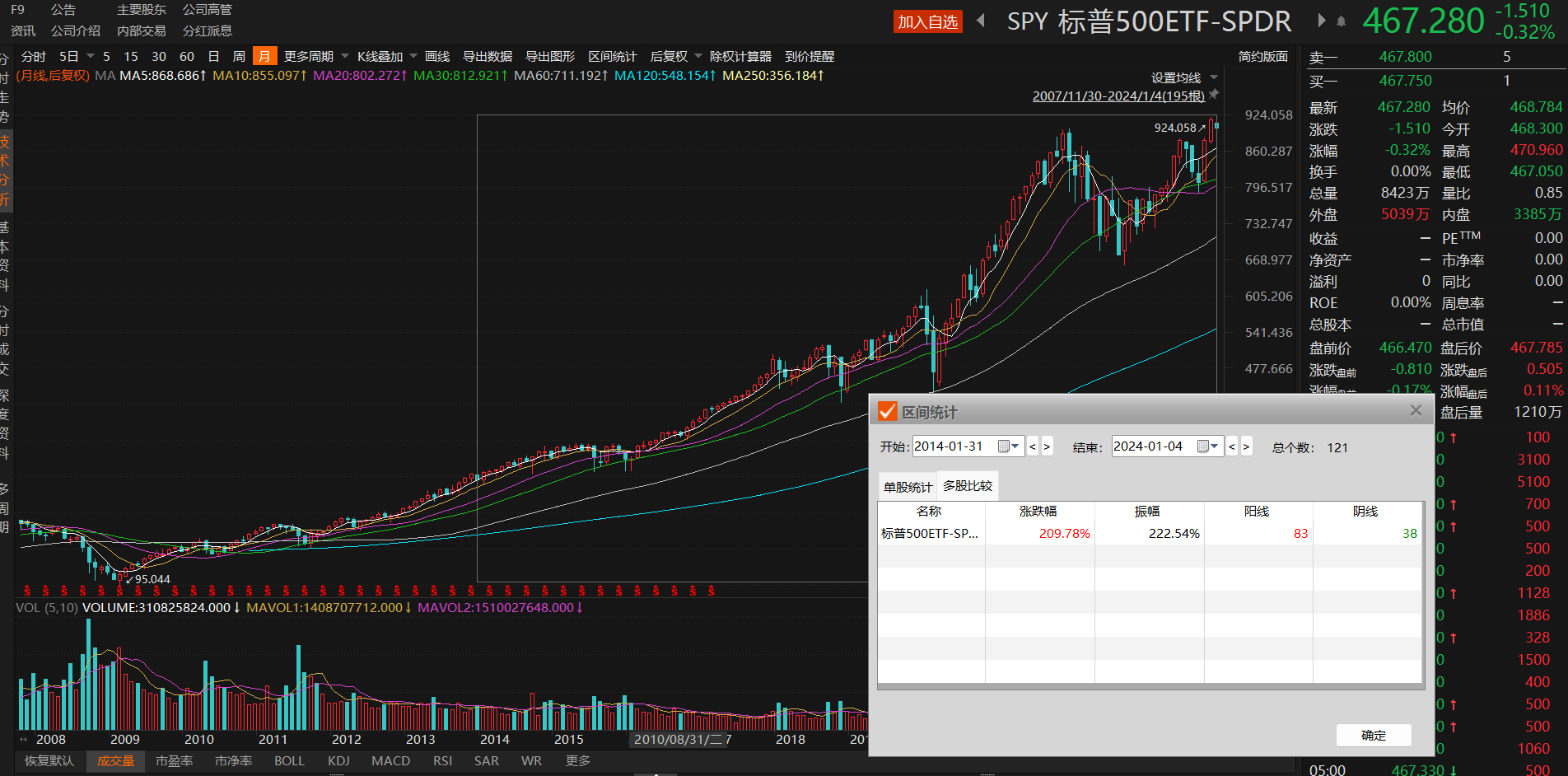Open the K线叠加 dropdown
1568x776 pixels.
click(x=387, y=56)
